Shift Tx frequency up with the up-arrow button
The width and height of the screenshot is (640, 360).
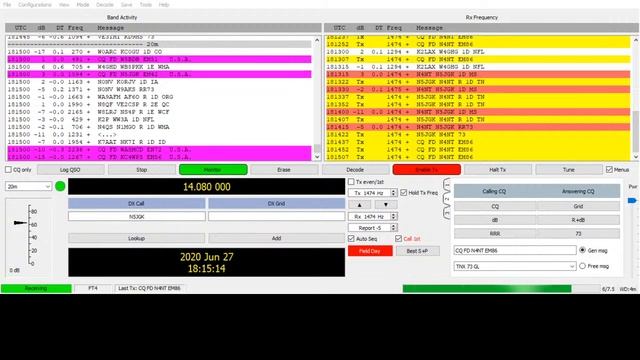359,204
